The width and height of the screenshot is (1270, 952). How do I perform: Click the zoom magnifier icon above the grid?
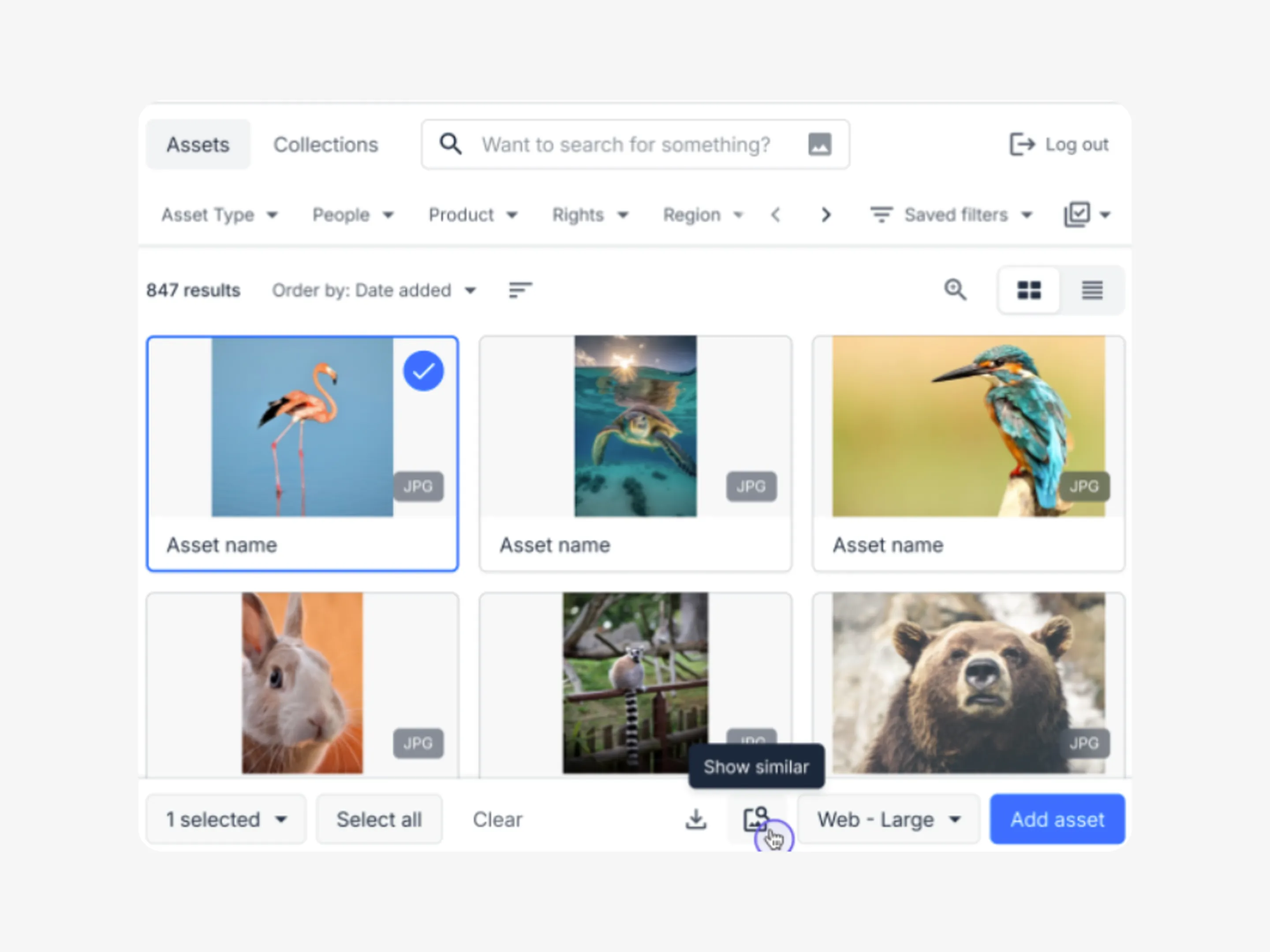pos(956,289)
